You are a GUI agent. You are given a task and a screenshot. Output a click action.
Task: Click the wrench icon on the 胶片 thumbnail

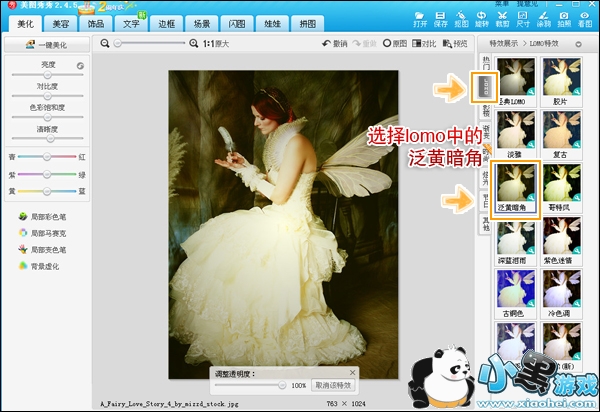[x=576, y=92]
